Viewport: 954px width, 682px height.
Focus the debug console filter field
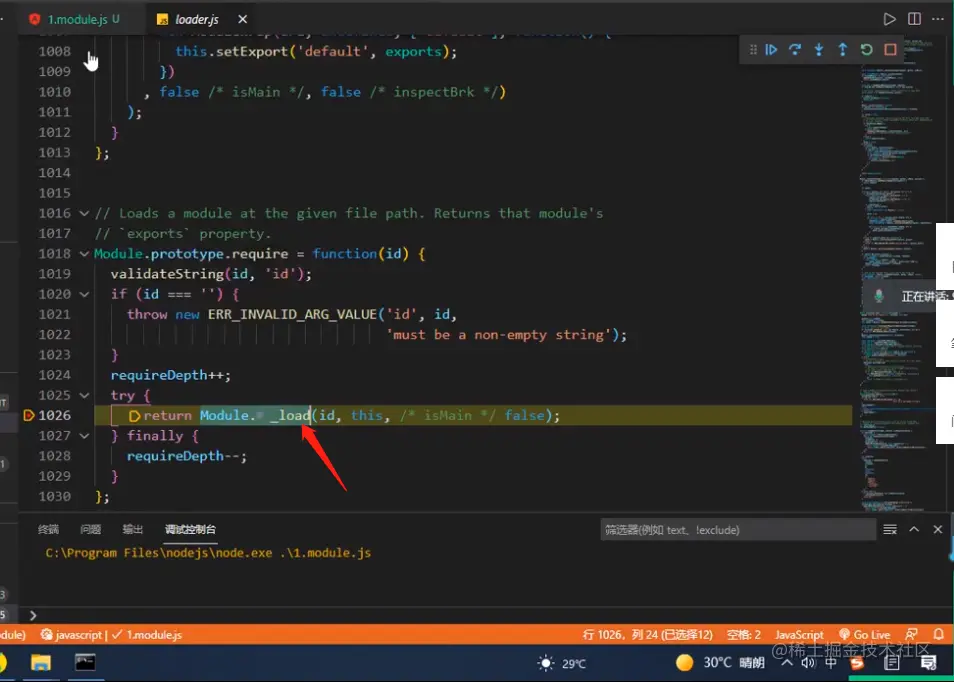(737, 530)
